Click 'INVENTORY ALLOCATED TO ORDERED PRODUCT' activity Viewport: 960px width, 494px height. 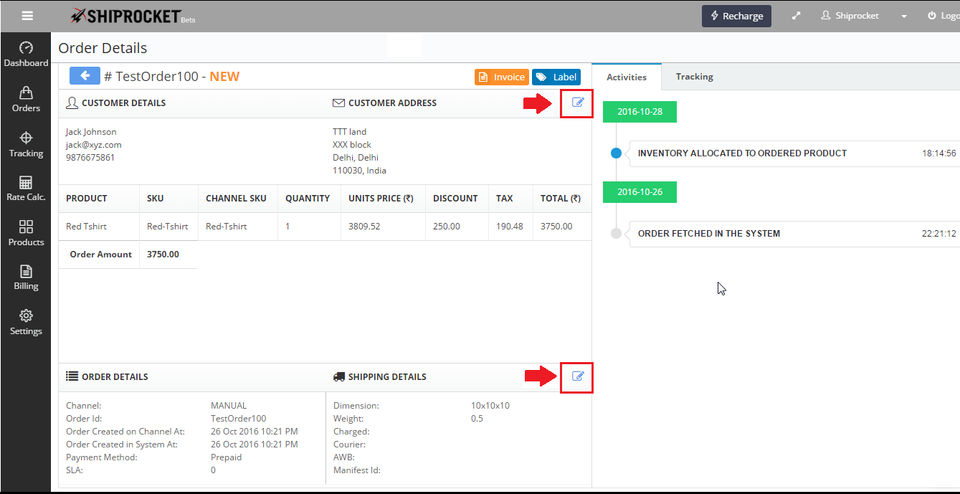tap(742, 153)
